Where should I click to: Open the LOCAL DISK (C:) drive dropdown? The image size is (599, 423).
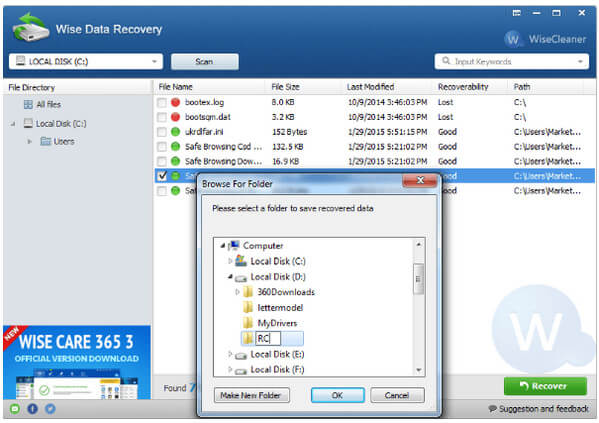click(x=86, y=62)
